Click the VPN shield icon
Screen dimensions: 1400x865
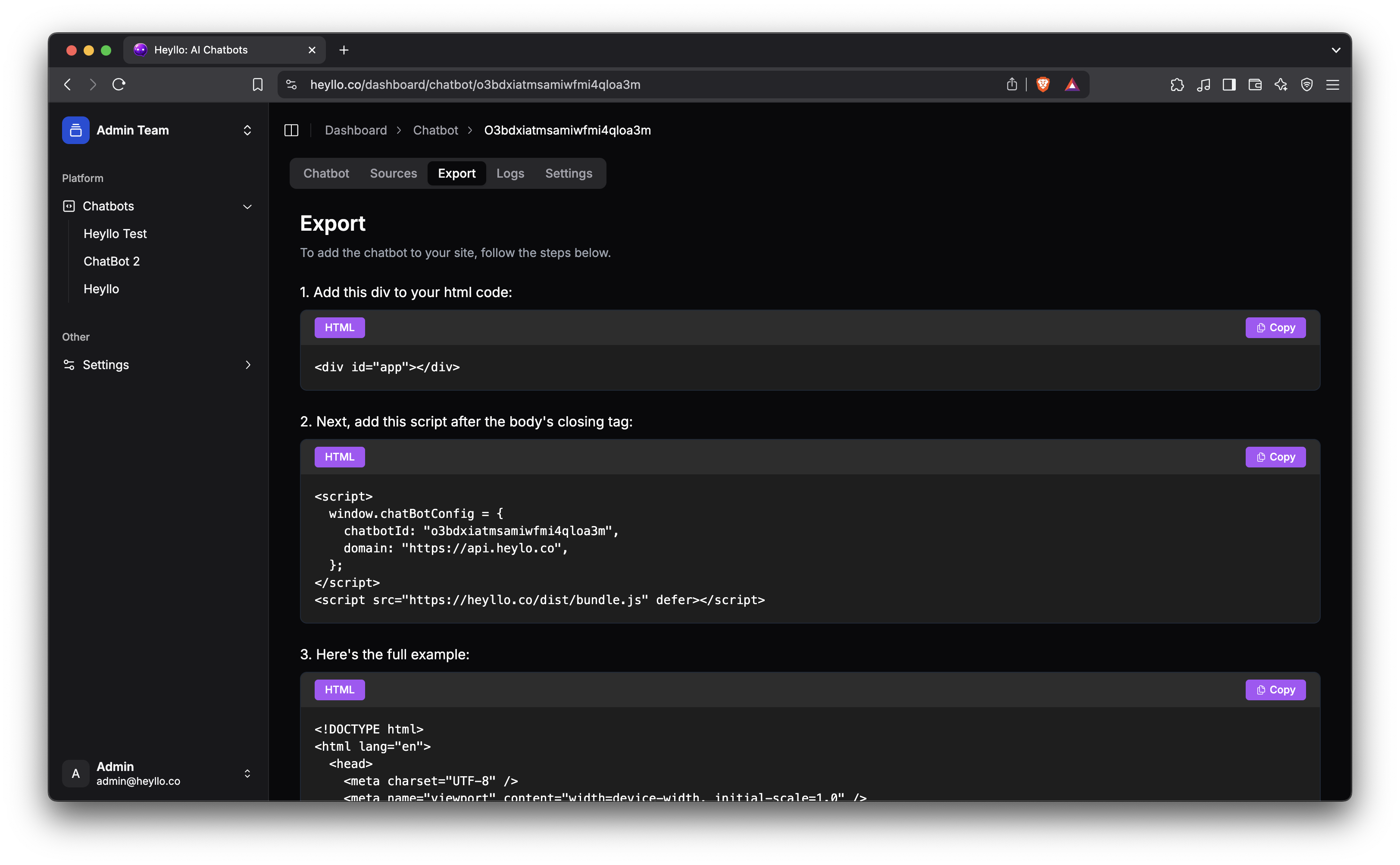click(1307, 85)
